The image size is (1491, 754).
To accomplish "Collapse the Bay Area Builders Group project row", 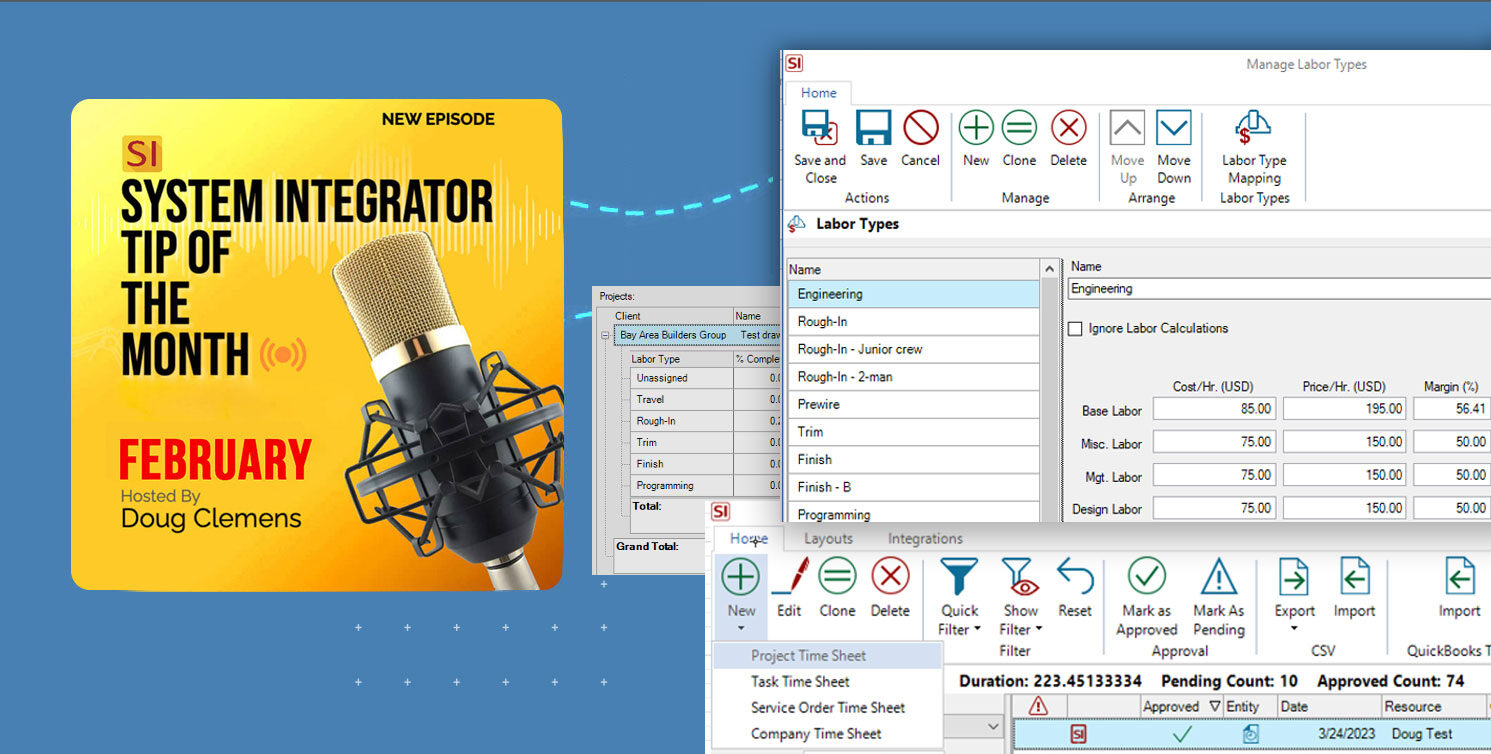I will [x=606, y=336].
